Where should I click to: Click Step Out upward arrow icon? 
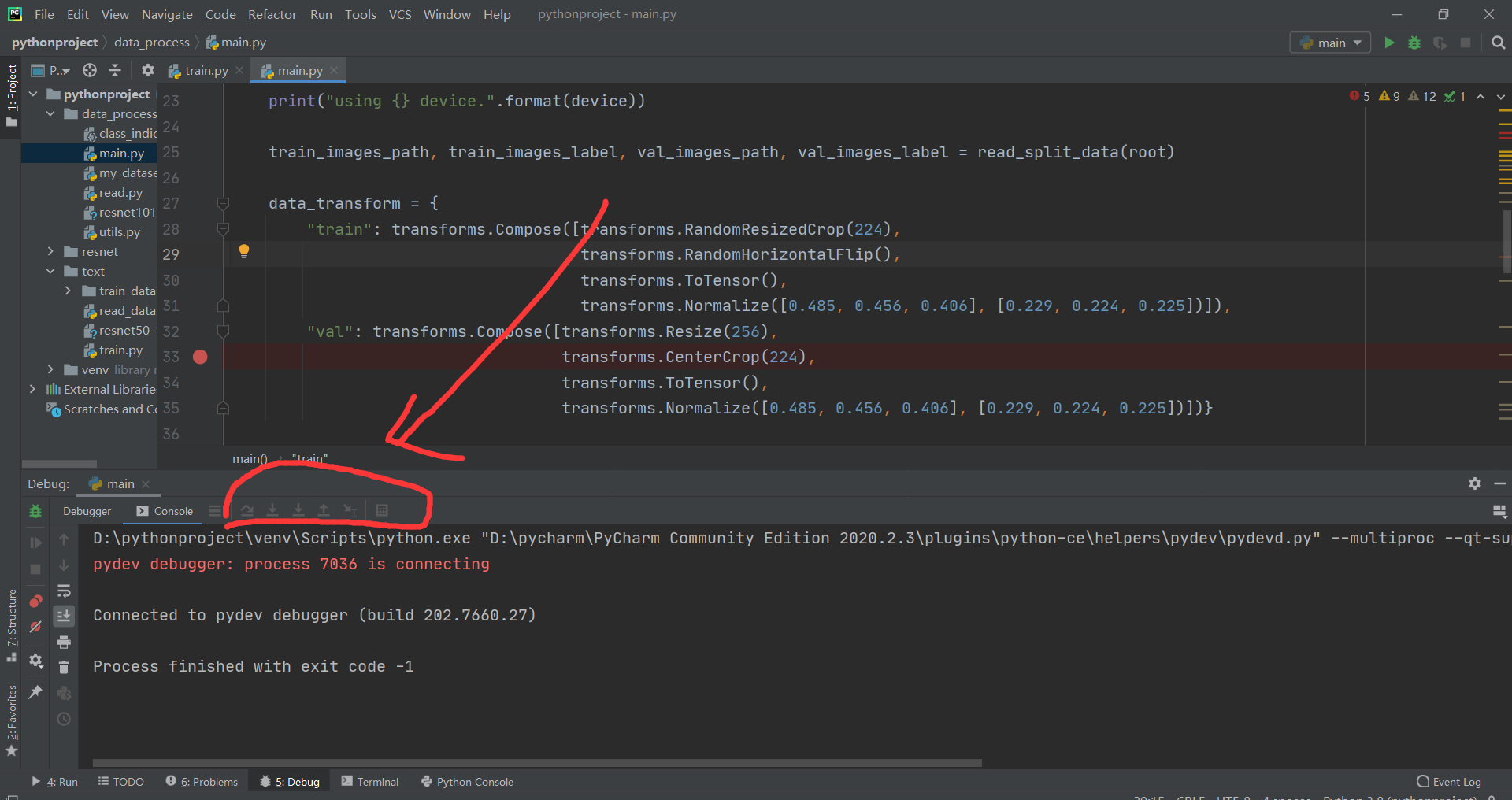pyautogui.click(x=324, y=511)
